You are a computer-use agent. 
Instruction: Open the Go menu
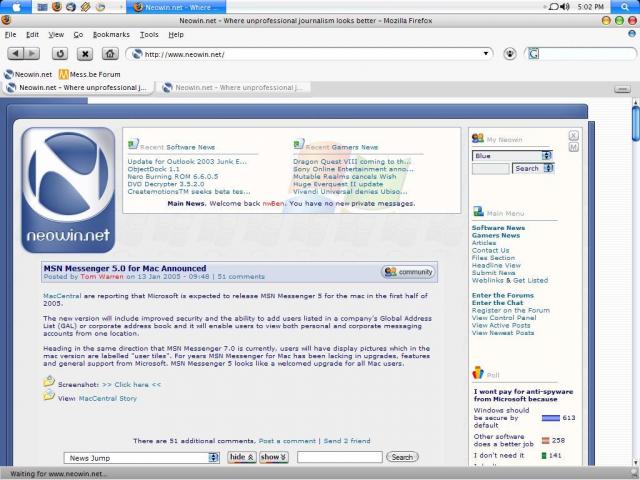point(78,35)
